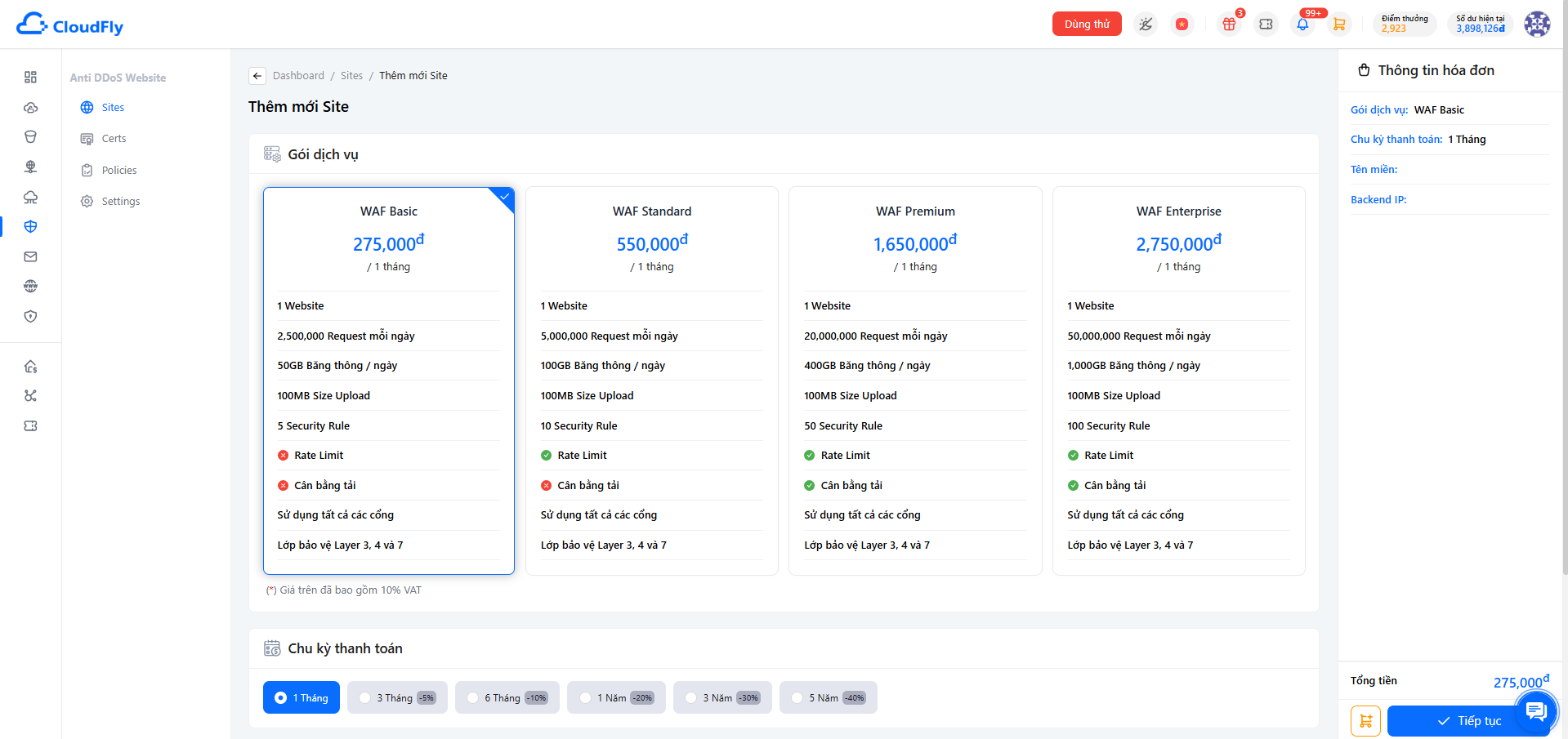
Task: Click the red Dùng thử button
Action: point(1087,24)
